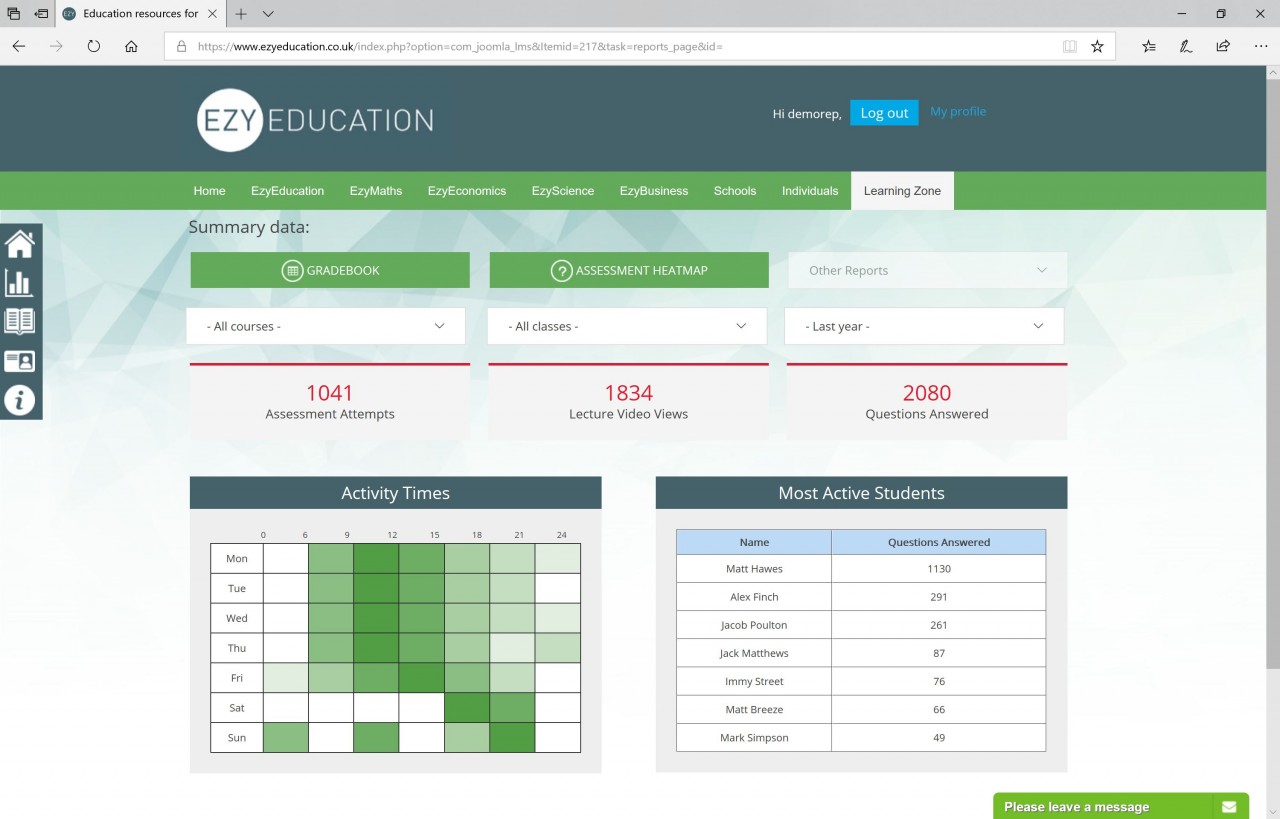The width and height of the screenshot is (1280, 819).
Task: Open the All courses dropdown
Action: pos(326,326)
